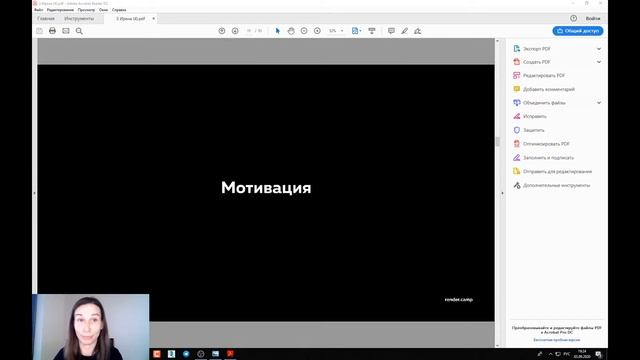Image resolution: width=640 pixels, height=360 pixels.
Task: Click Дополнительные инструменты icon
Action: (517, 185)
